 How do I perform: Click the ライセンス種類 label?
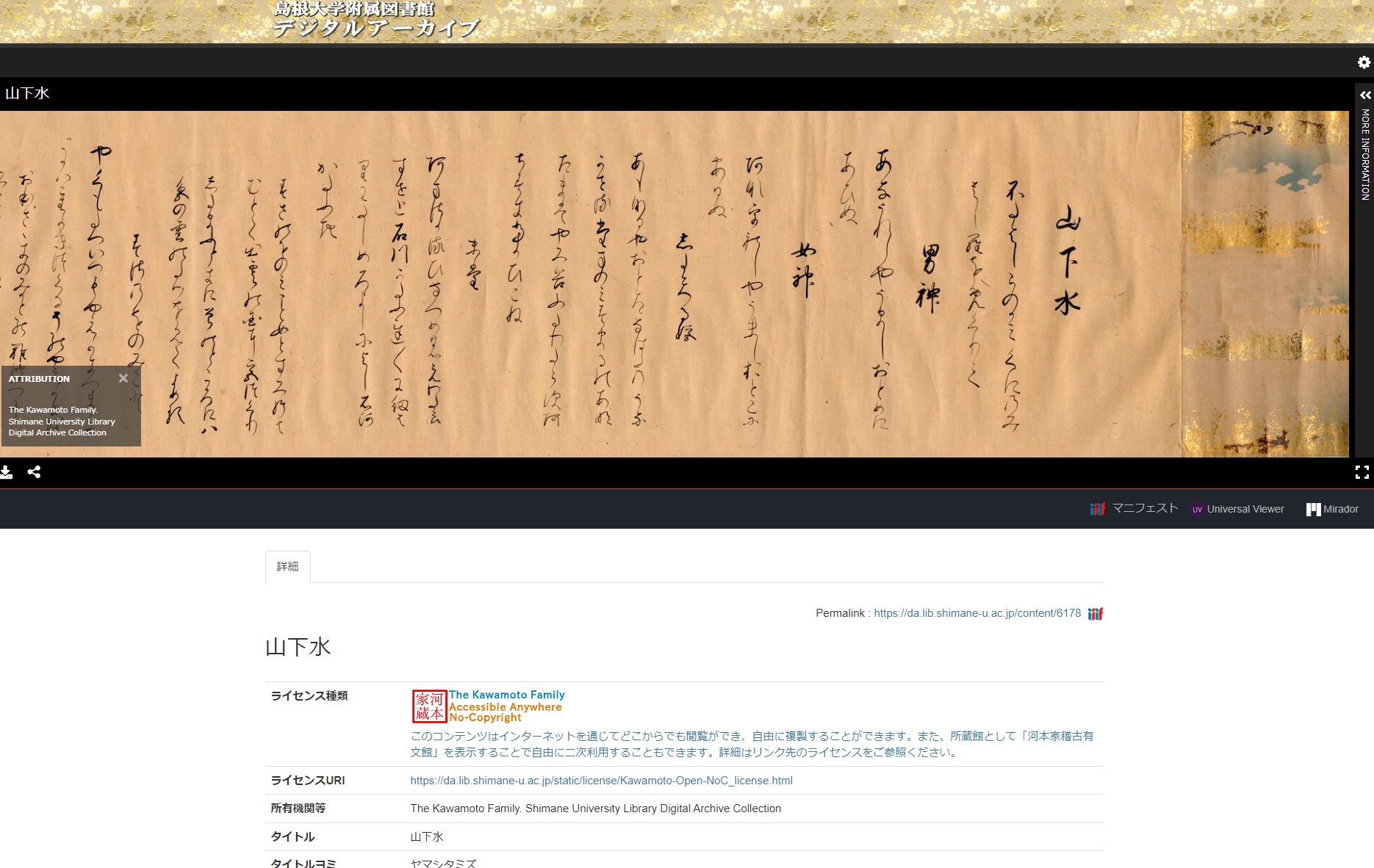click(x=309, y=695)
